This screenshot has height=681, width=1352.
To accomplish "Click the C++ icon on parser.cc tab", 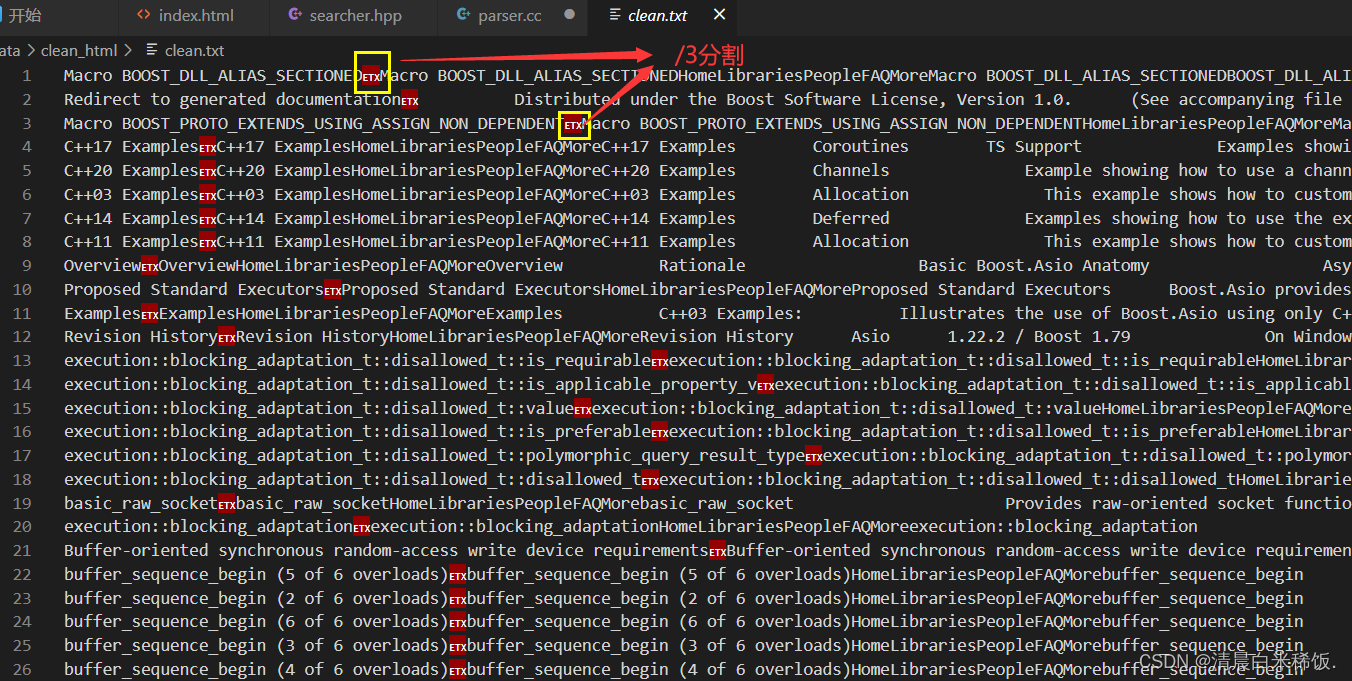I will (x=463, y=15).
